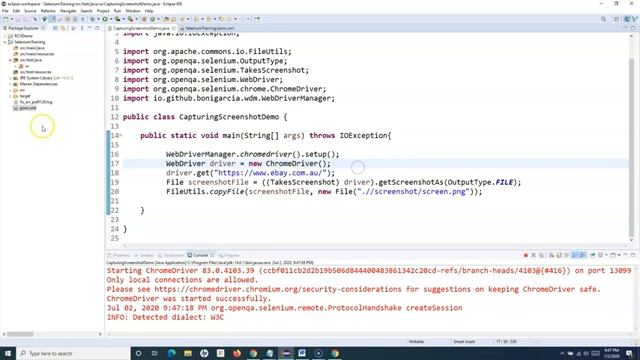Image resolution: width=640 pixels, height=360 pixels.
Task: Click the editor vertical scrollbar
Action: pos(631,147)
